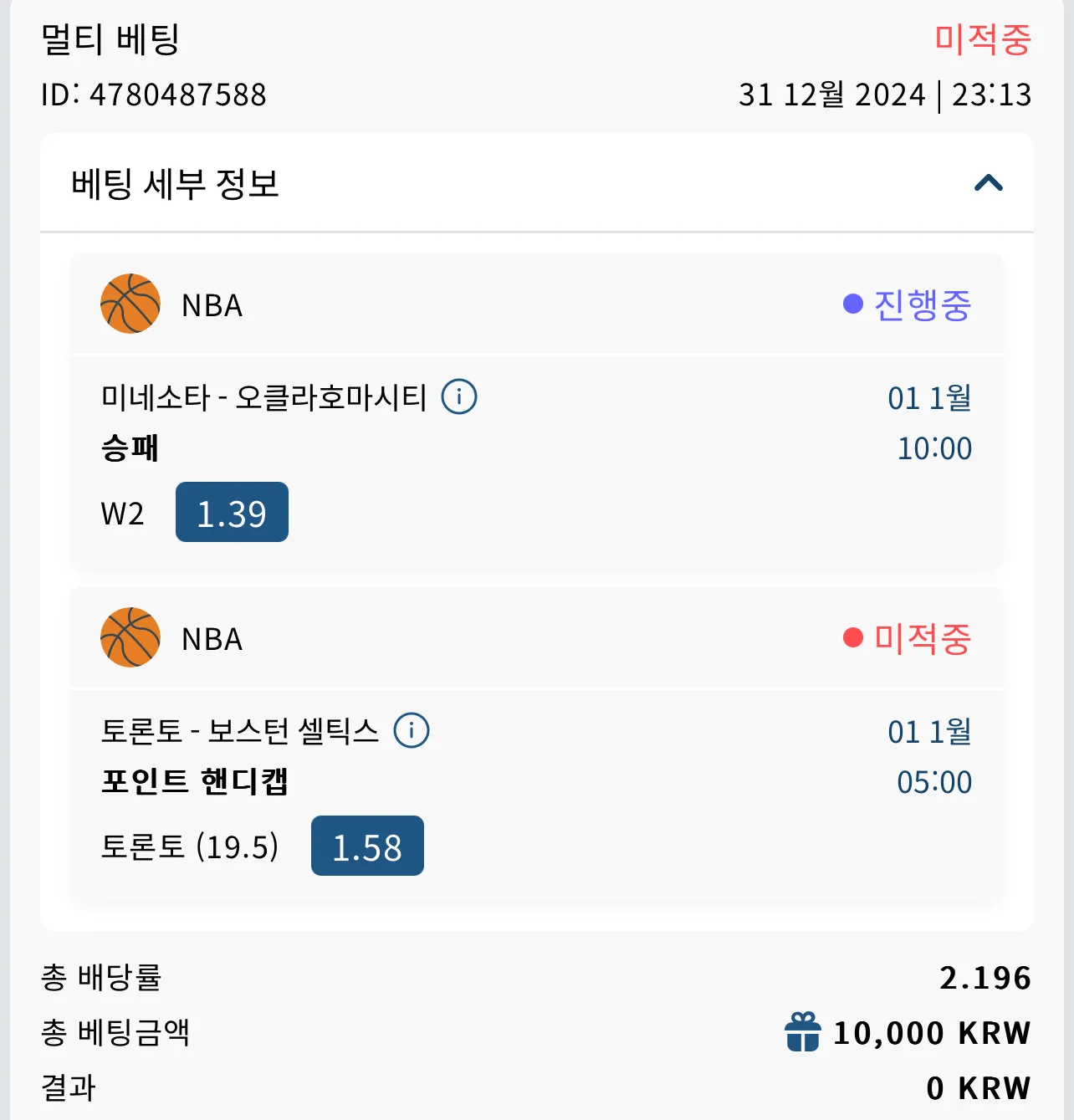This screenshot has height=1120, width=1074.
Task: Collapse the 베팅 세부 정보 section chevron
Action: [x=988, y=183]
